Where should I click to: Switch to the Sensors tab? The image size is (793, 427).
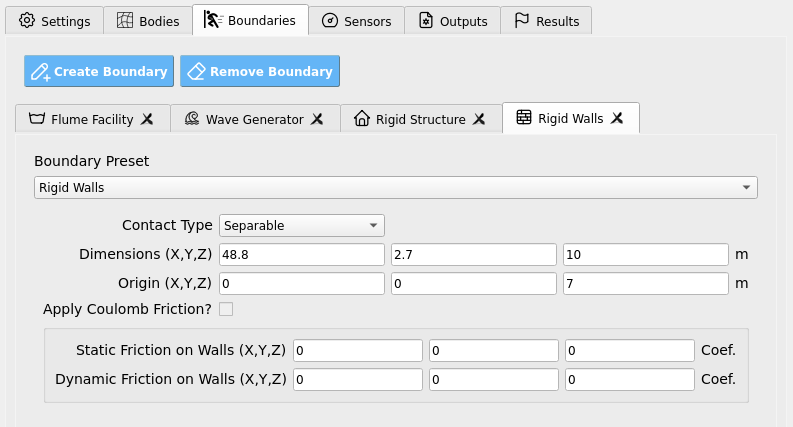coord(357,21)
